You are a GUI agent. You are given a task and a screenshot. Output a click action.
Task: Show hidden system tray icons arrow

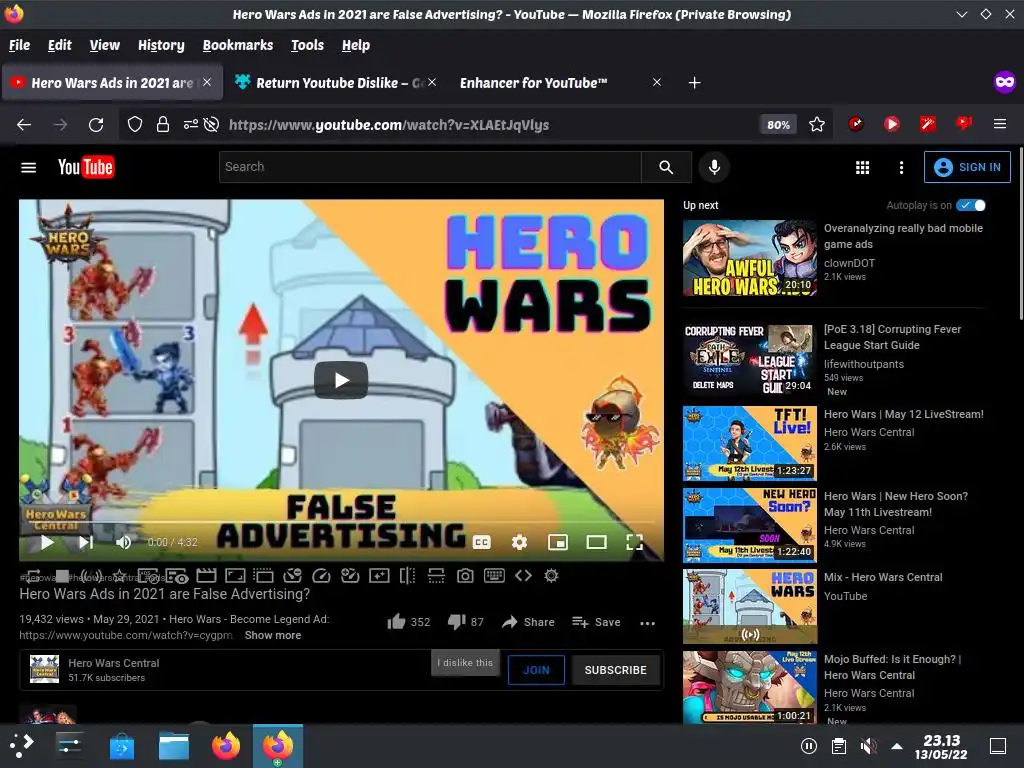(897, 746)
